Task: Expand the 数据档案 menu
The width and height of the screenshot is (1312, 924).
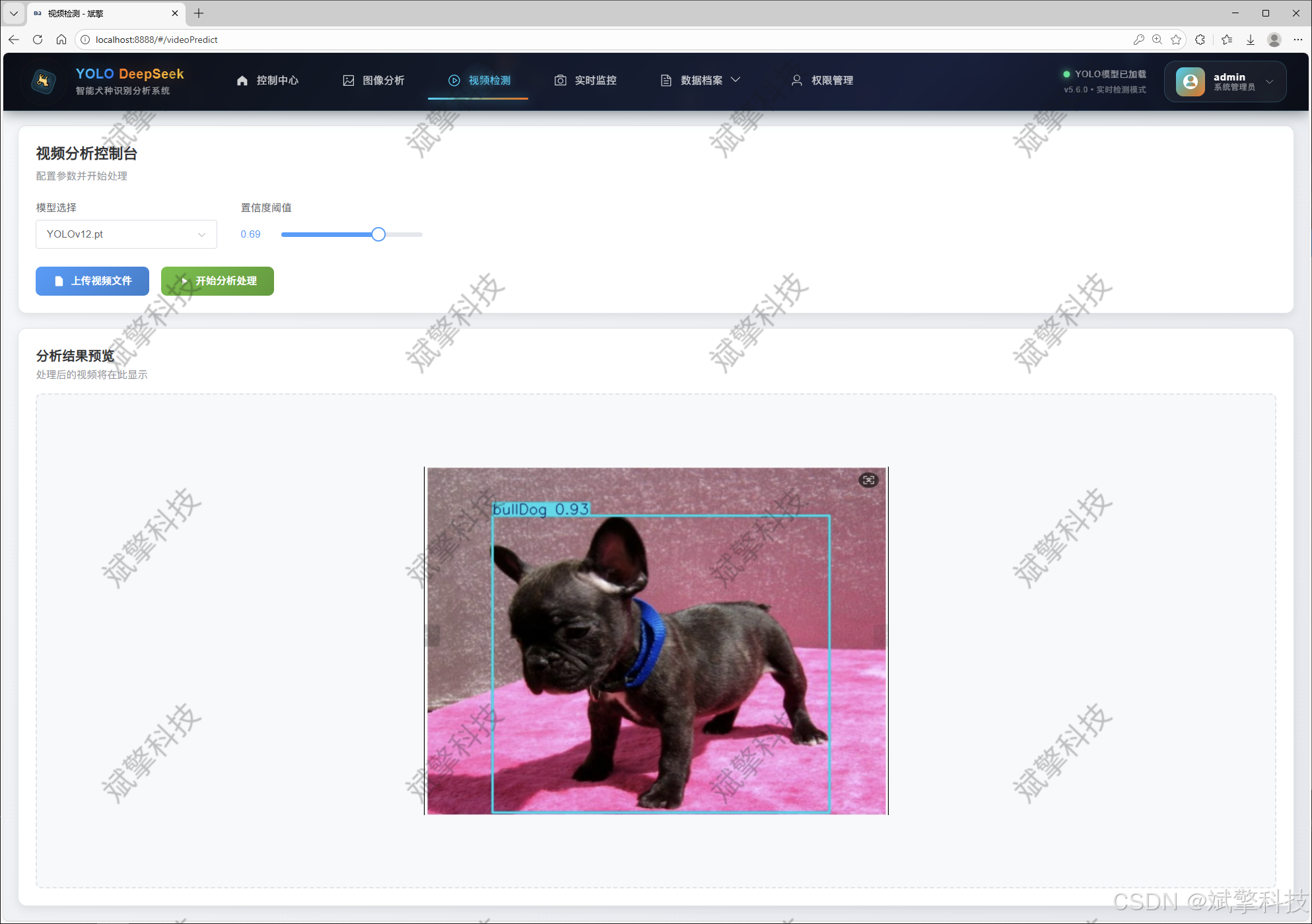Action: click(x=701, y=81)
